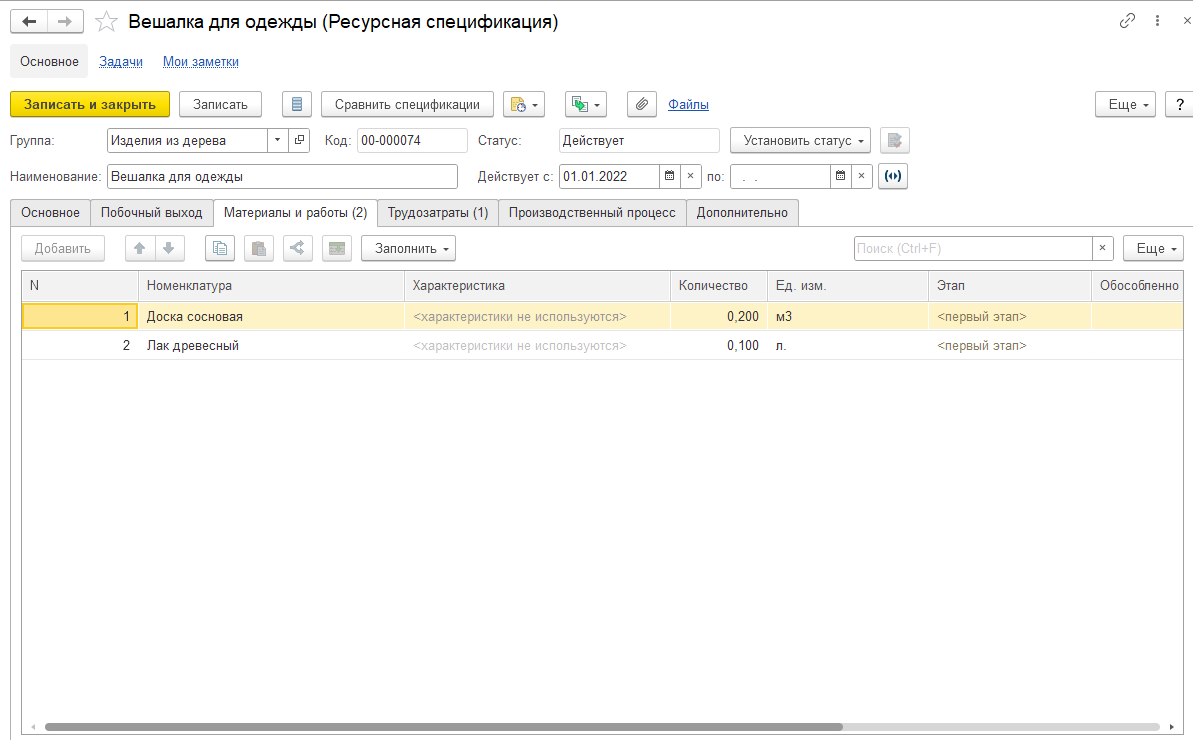Open the help question mark button
The height and width of the screenshot is (740, 1193).
tap(1180, 104)
